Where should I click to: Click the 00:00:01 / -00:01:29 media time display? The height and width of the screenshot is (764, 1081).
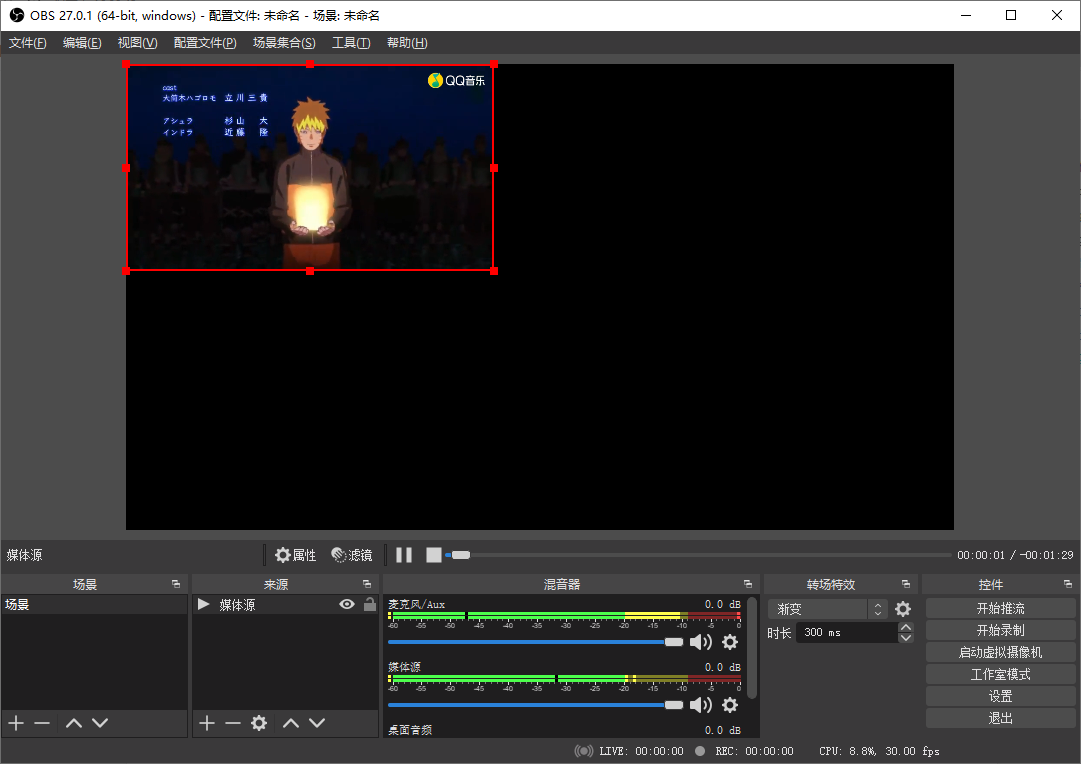pyautogui.click(x=1015, y=555)
